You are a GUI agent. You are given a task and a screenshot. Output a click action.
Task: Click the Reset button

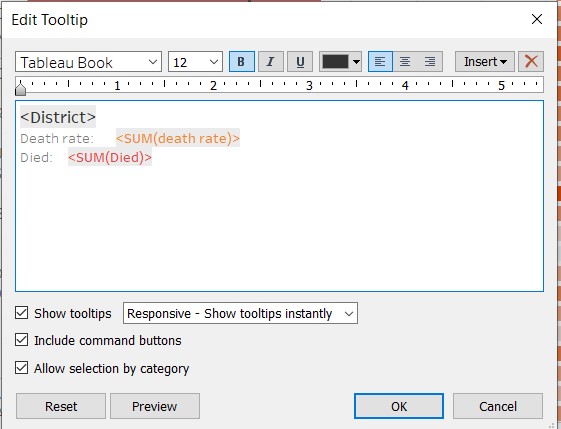pos(61,406)
